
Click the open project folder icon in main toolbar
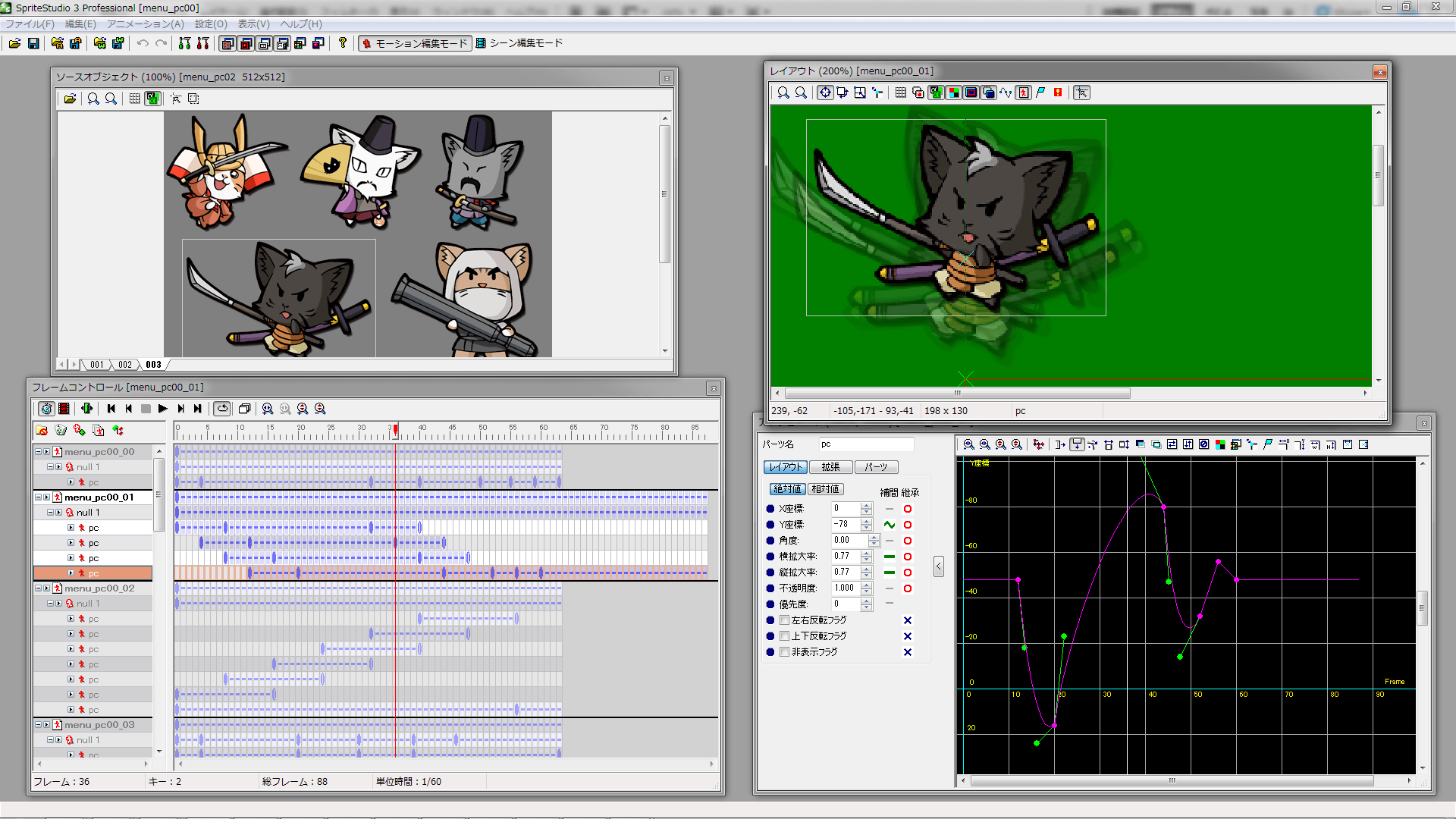click(15, 43)
